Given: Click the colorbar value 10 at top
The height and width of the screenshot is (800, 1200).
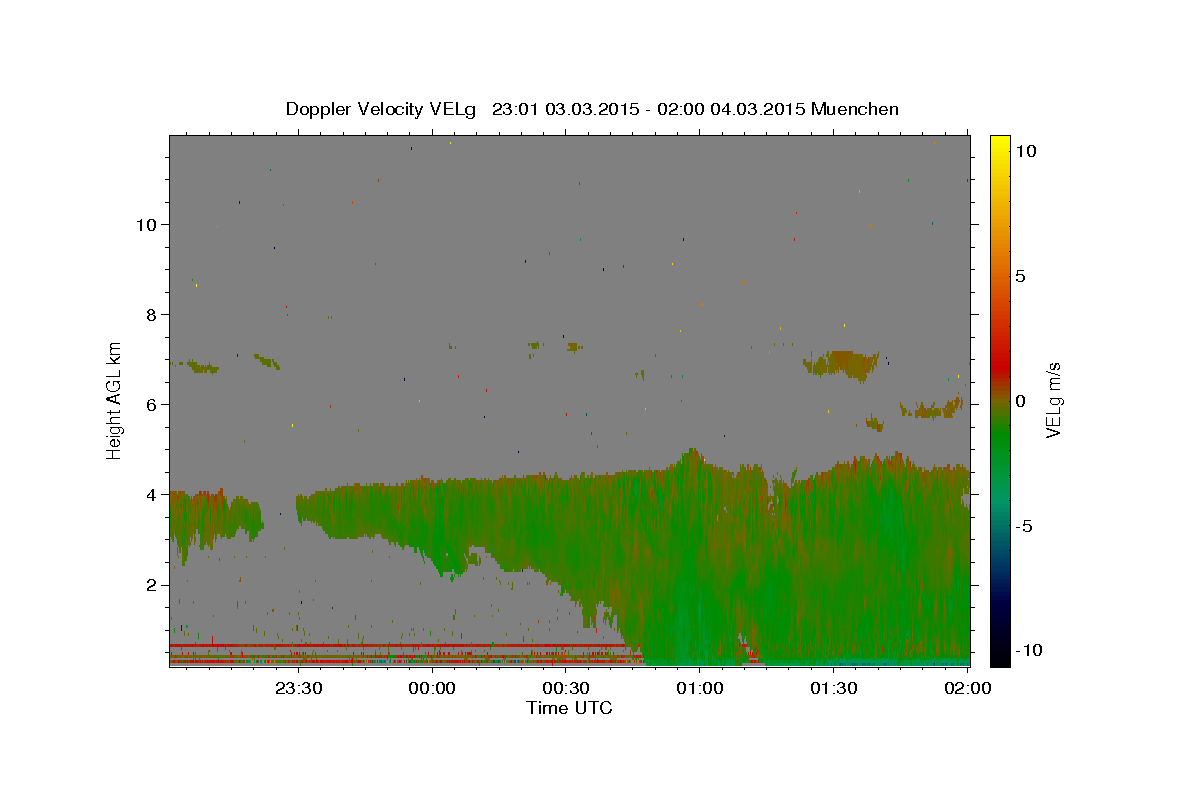Looking at the screenshot, I should pos(1025,151).
